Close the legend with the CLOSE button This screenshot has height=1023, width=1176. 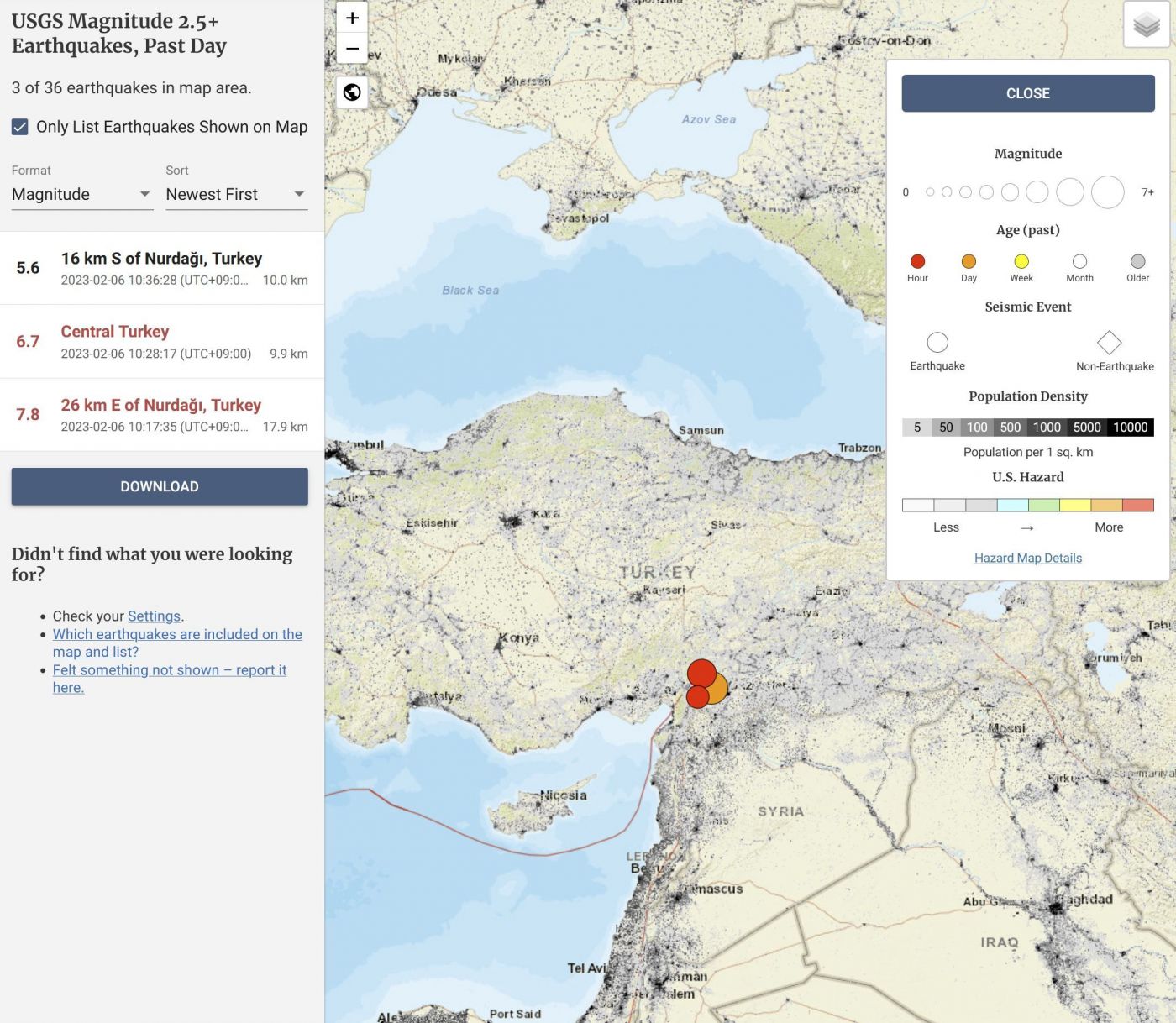[1027, 93]
